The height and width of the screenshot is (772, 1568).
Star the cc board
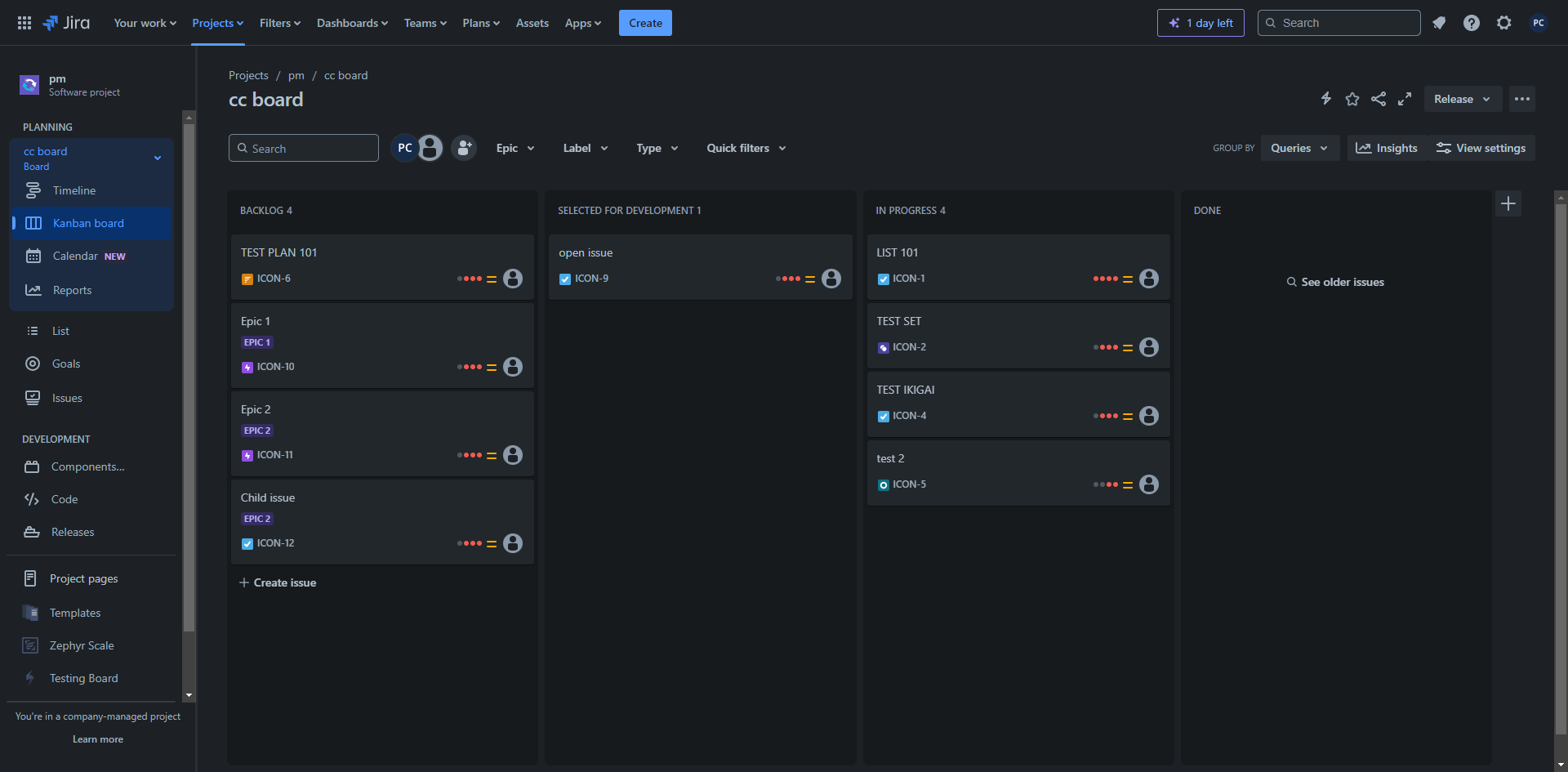pos(1352,99)
